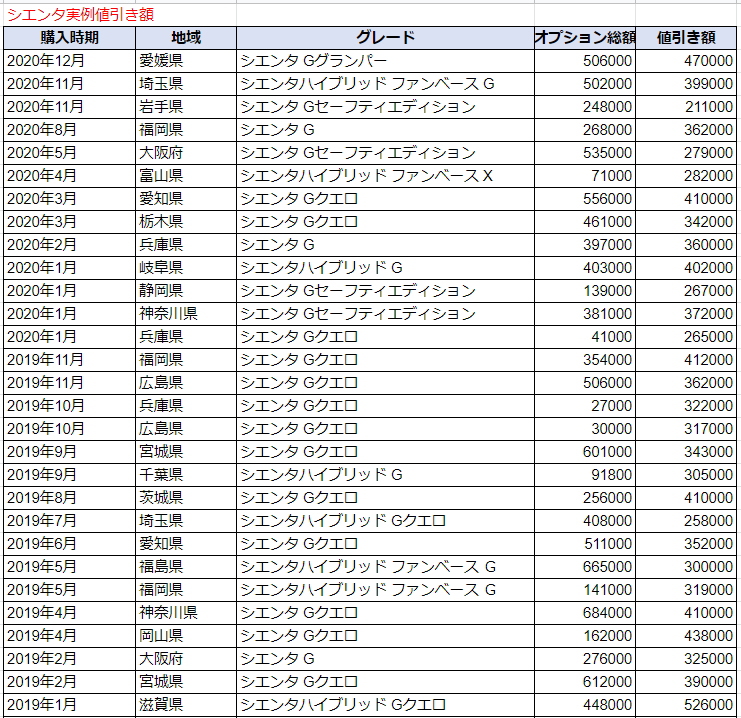This screenshot has width=741, height=718.
Task: Select the 2020年2月 date cell
Action: pyautogui.click(x=69, y=245)
